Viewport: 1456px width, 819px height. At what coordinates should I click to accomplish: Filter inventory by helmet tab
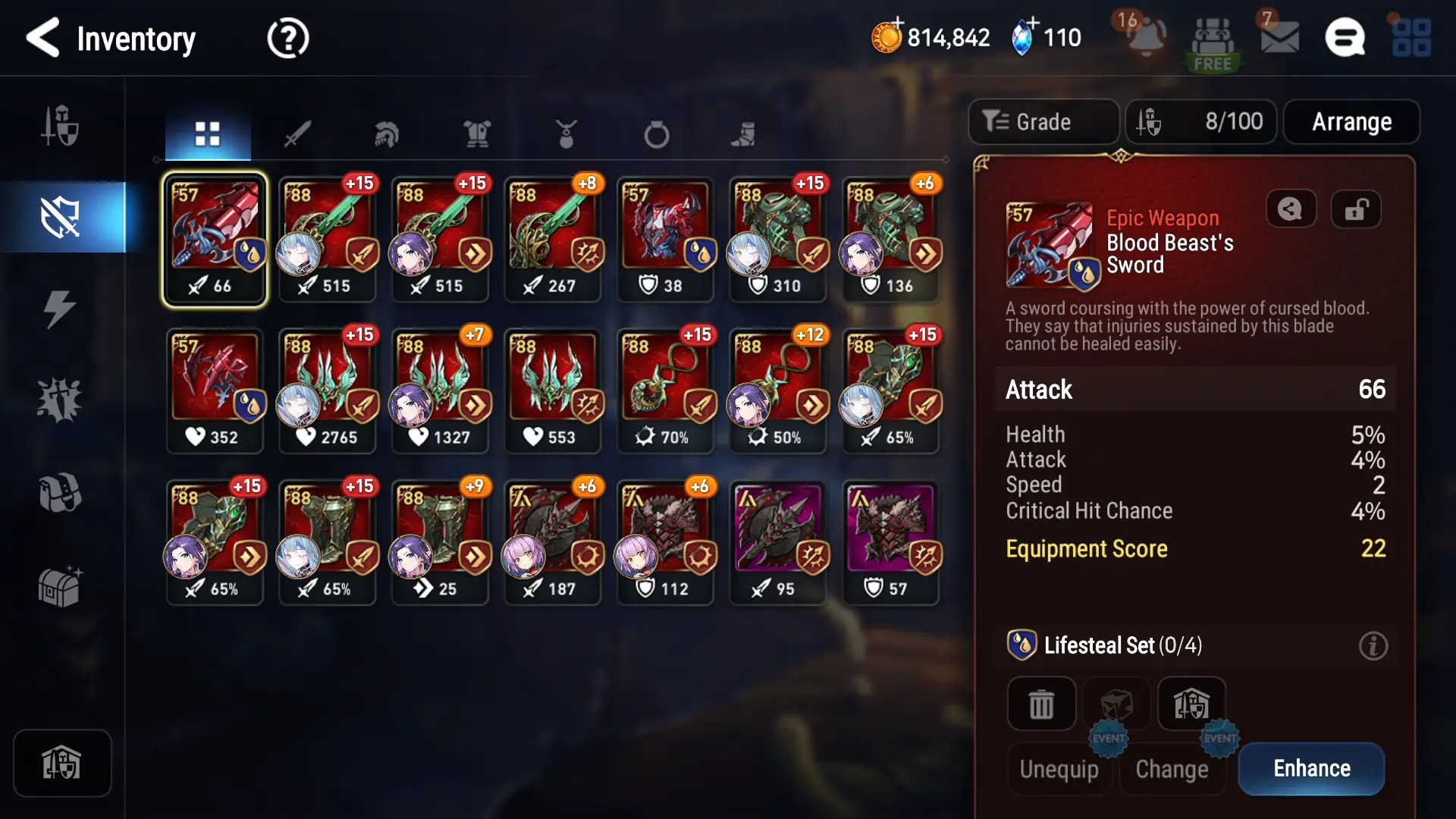[x=387, y=134]
